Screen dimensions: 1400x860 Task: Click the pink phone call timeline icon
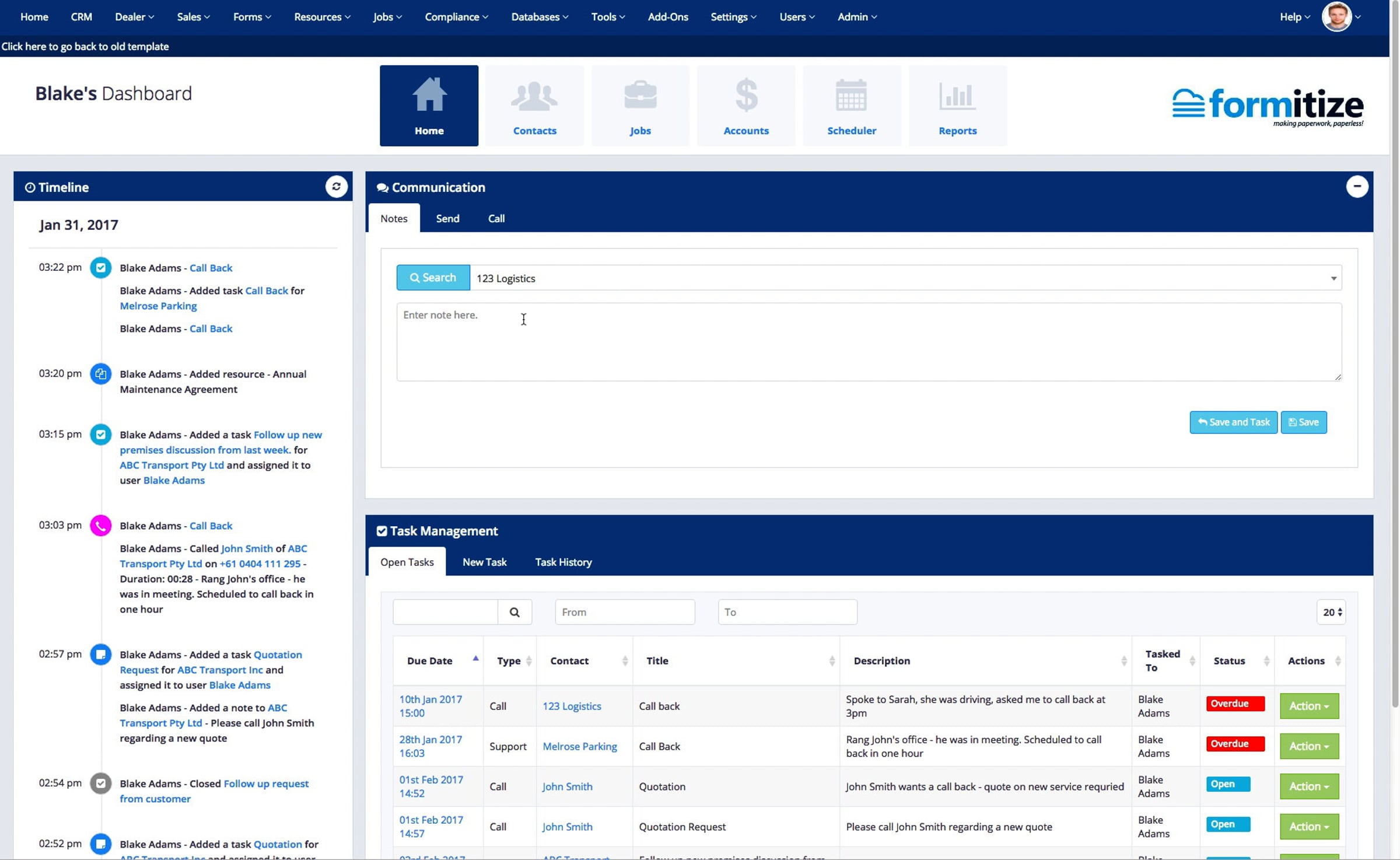(x=100, y=525)
